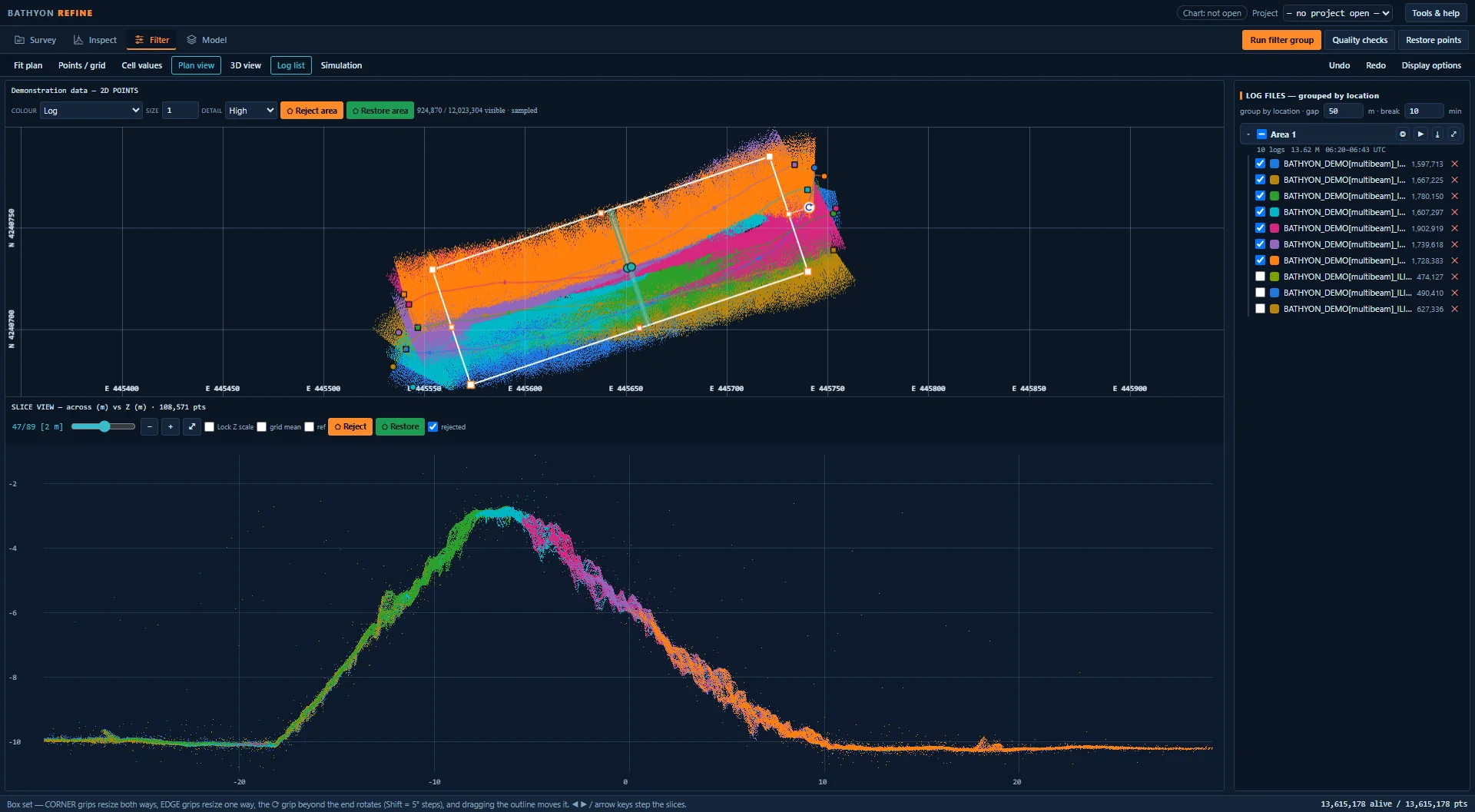
Task: Click the plus button in slice view
Action: [x=171, y=426]
